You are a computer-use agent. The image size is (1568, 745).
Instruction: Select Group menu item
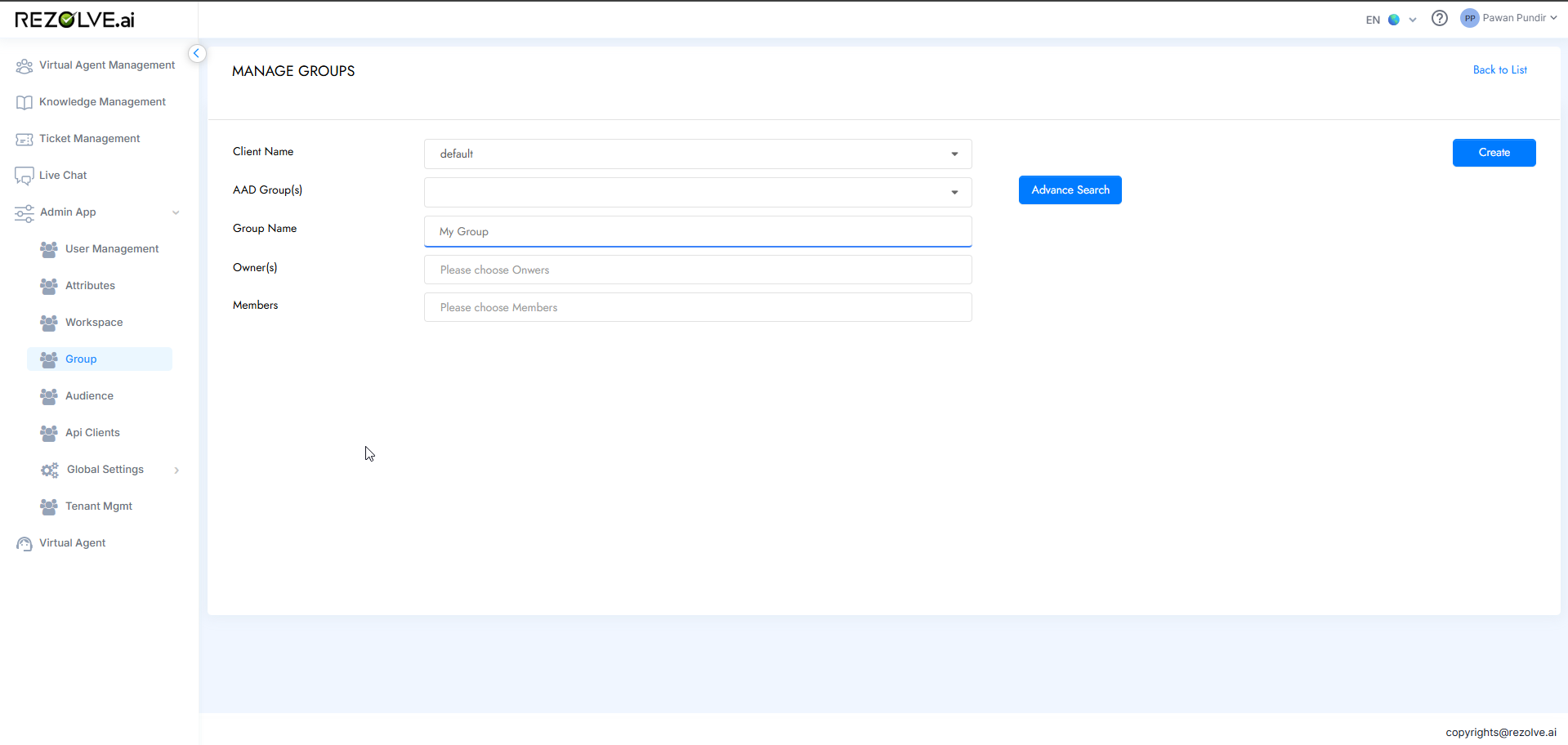[100, 359]
